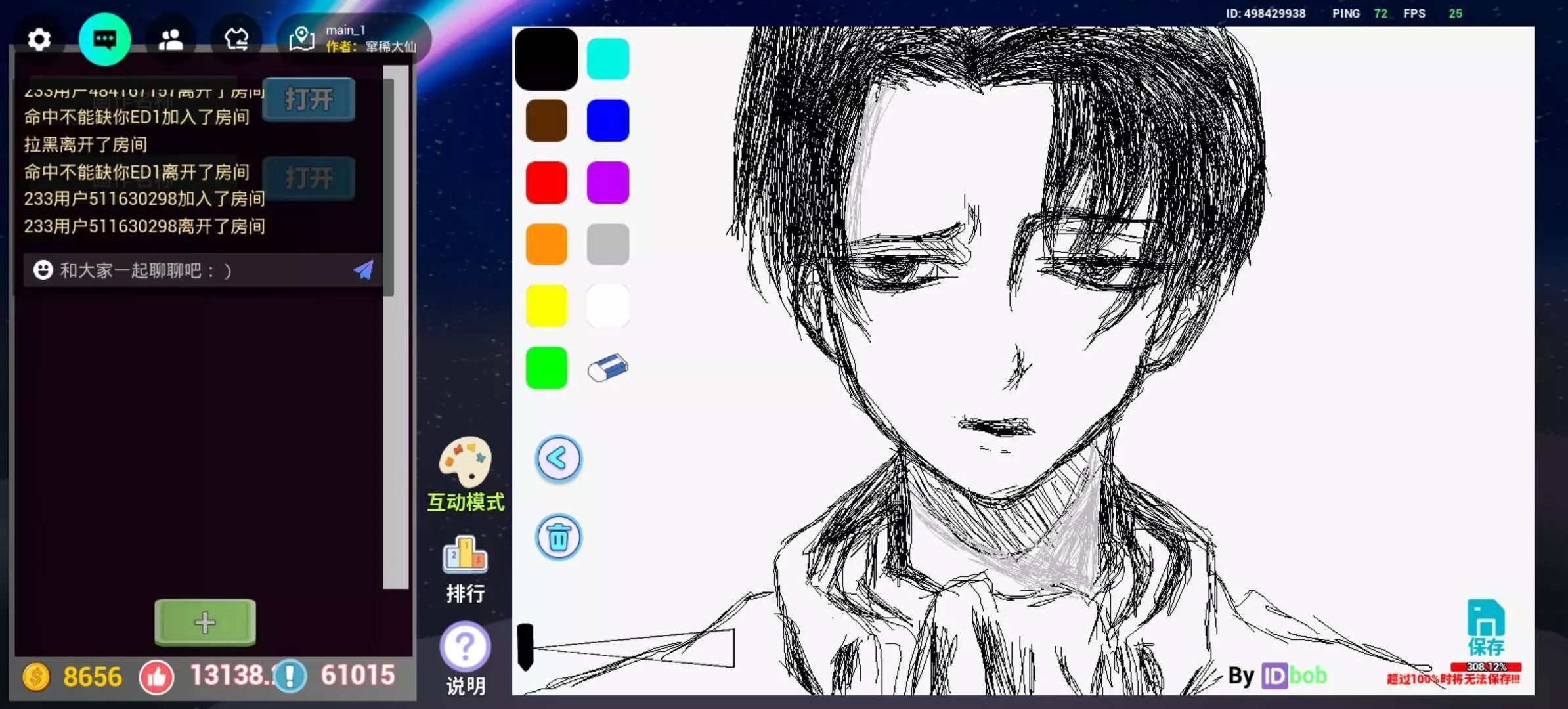The width and height of the screenshot is (1568, 709).
Task: Click the undo back arrow button
Action: [558, 459]
